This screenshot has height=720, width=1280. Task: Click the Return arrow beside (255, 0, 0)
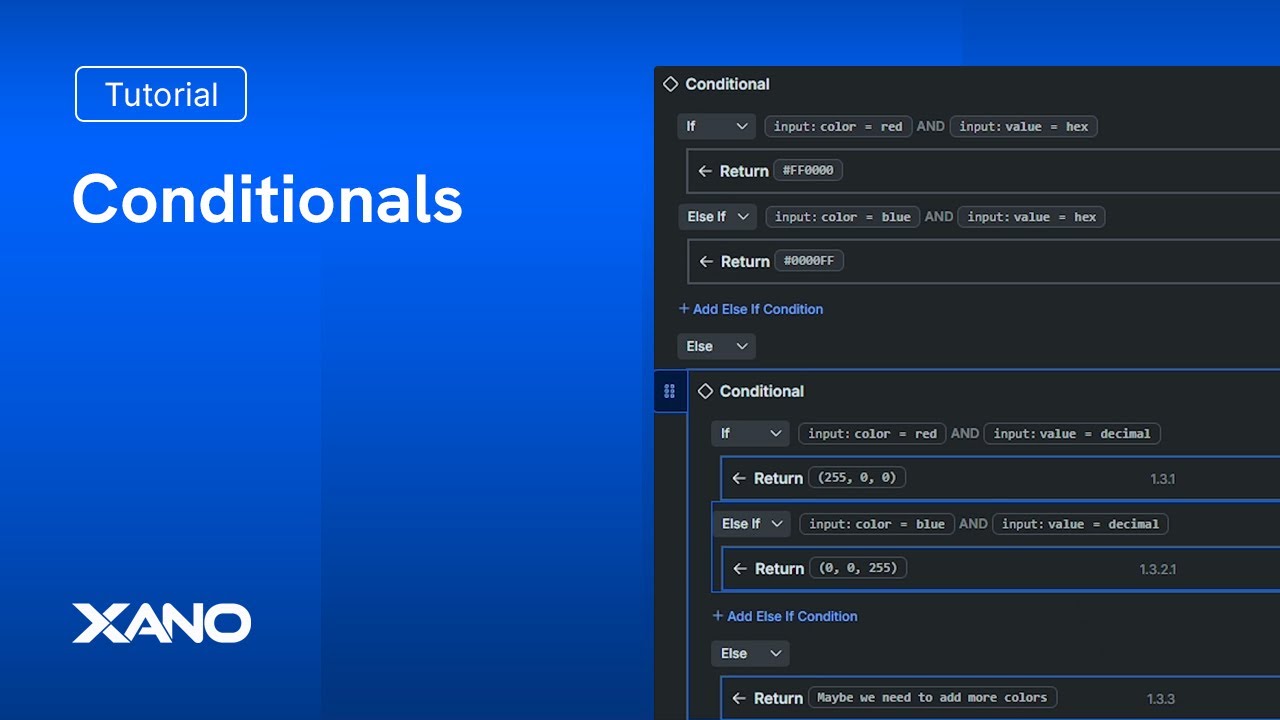pos(740,478)
